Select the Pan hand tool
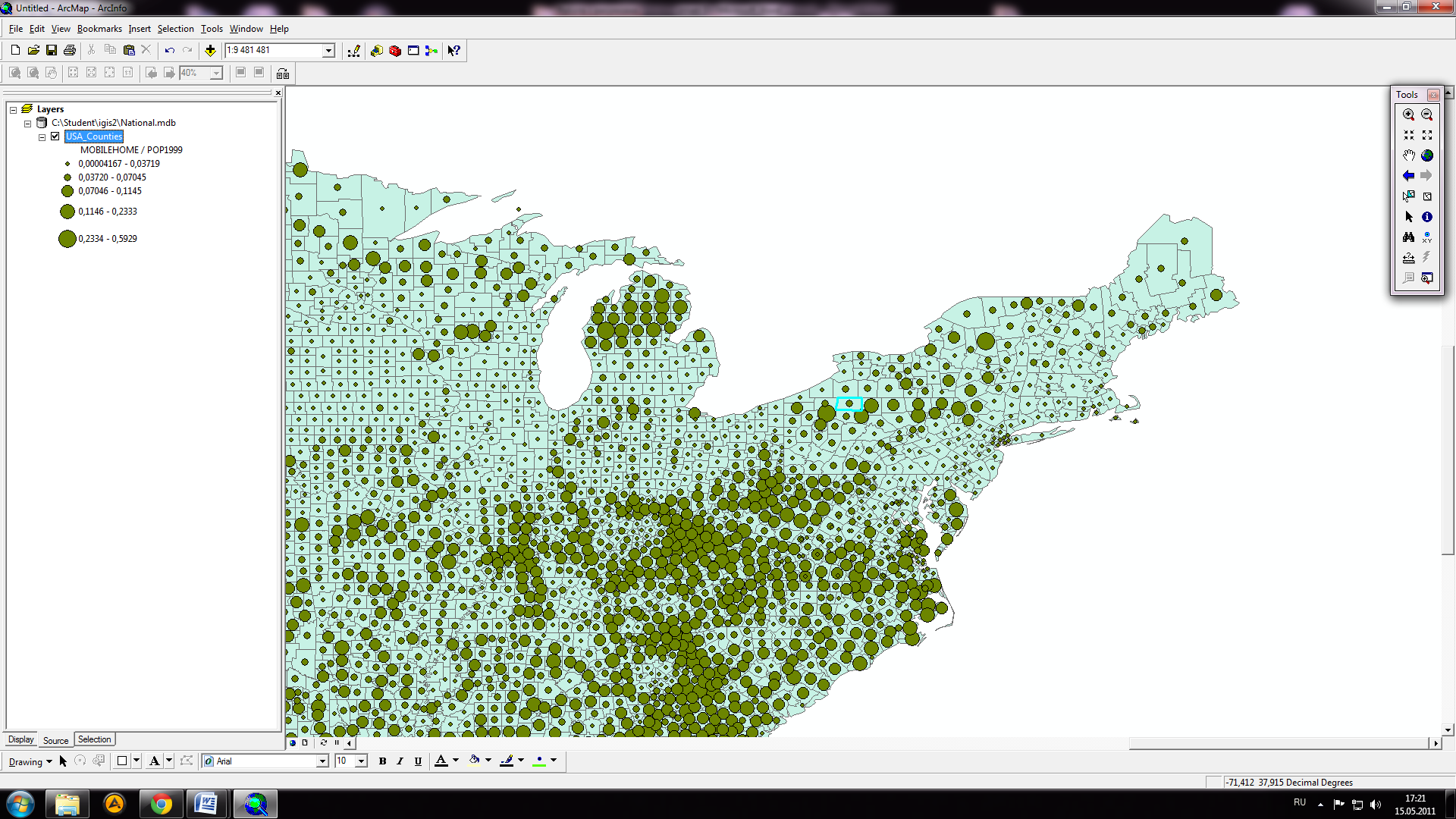 (x=1408, y=155)
